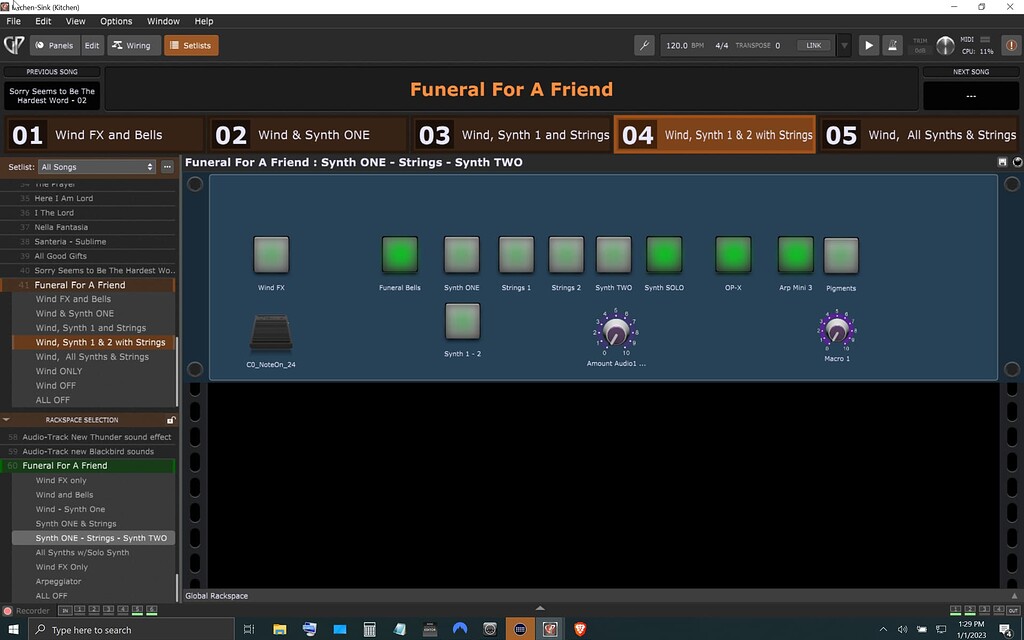Click the Recorder red record icon

tap(8, 610)
